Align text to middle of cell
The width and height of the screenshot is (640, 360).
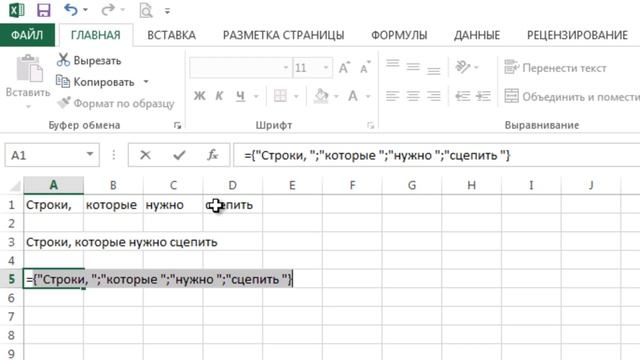413,66
